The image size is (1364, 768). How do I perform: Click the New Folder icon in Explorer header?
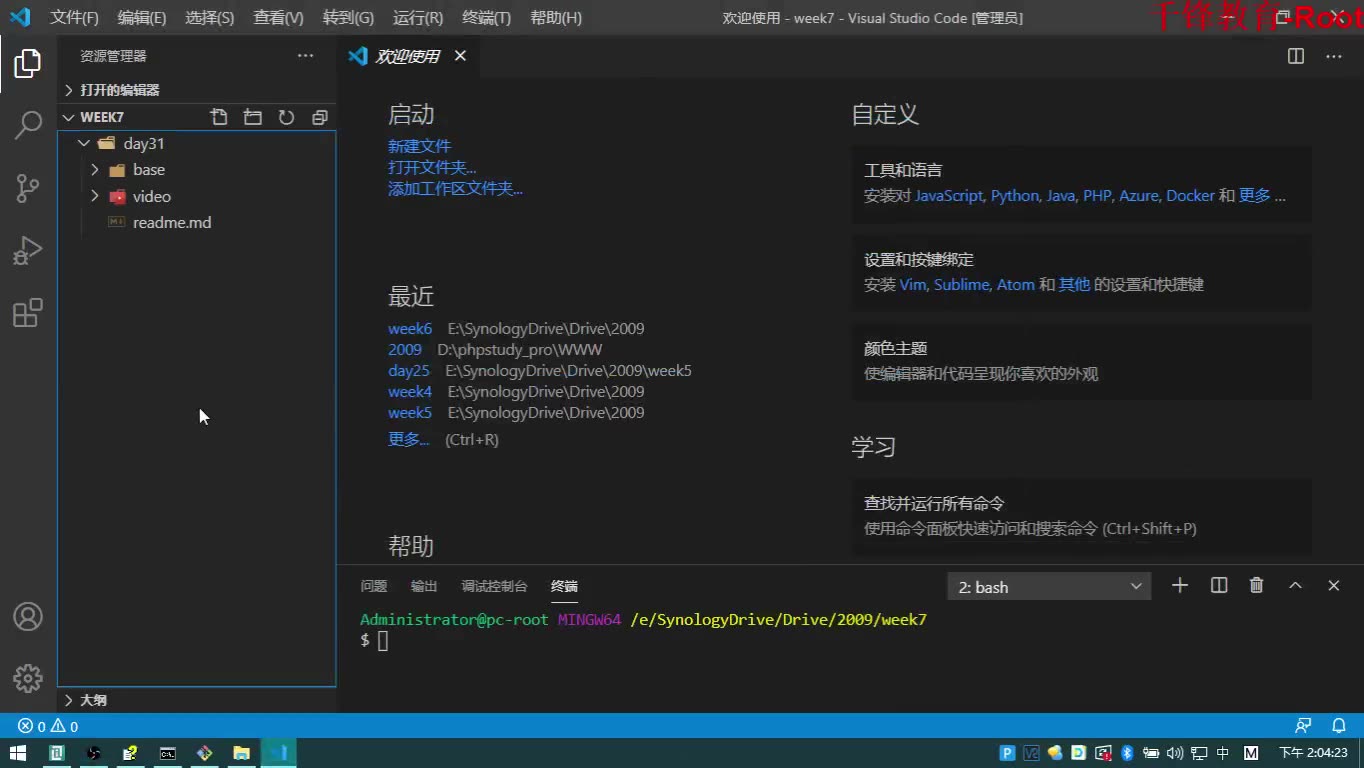pyautogui.click(x=252, y=117)
